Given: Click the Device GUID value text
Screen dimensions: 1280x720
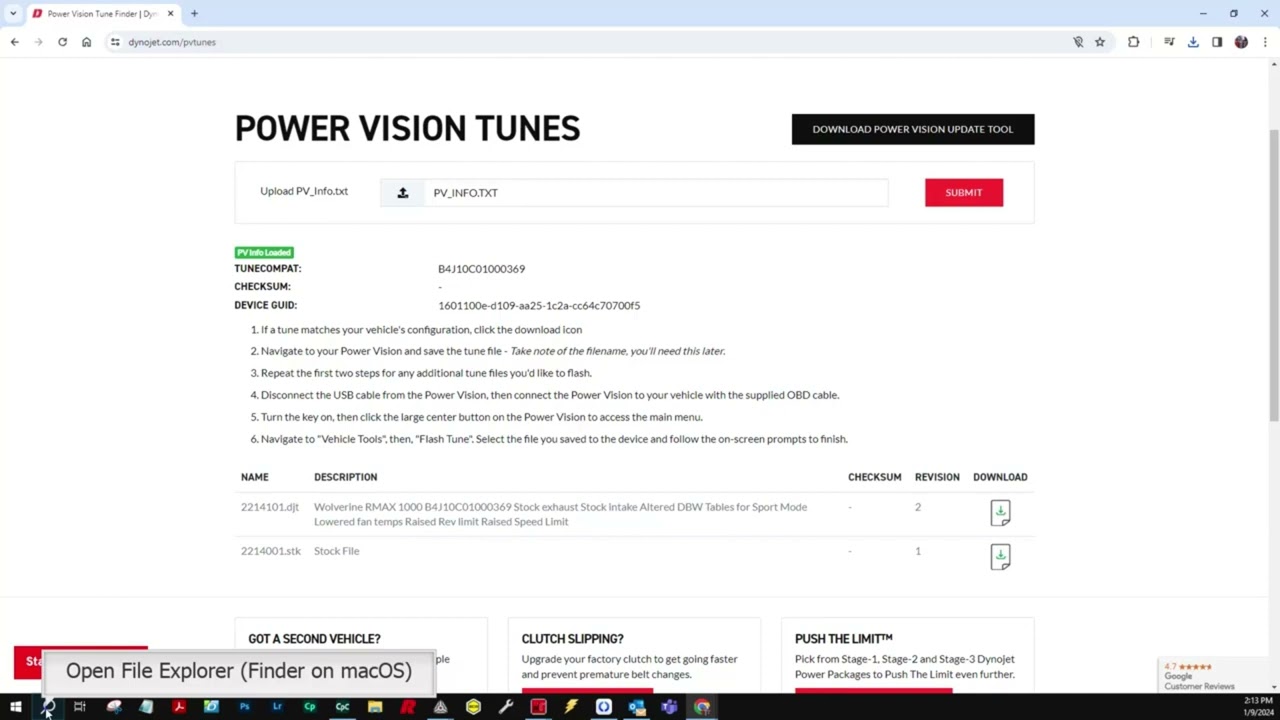Looking at the screenshot, I should pos(539,306).
